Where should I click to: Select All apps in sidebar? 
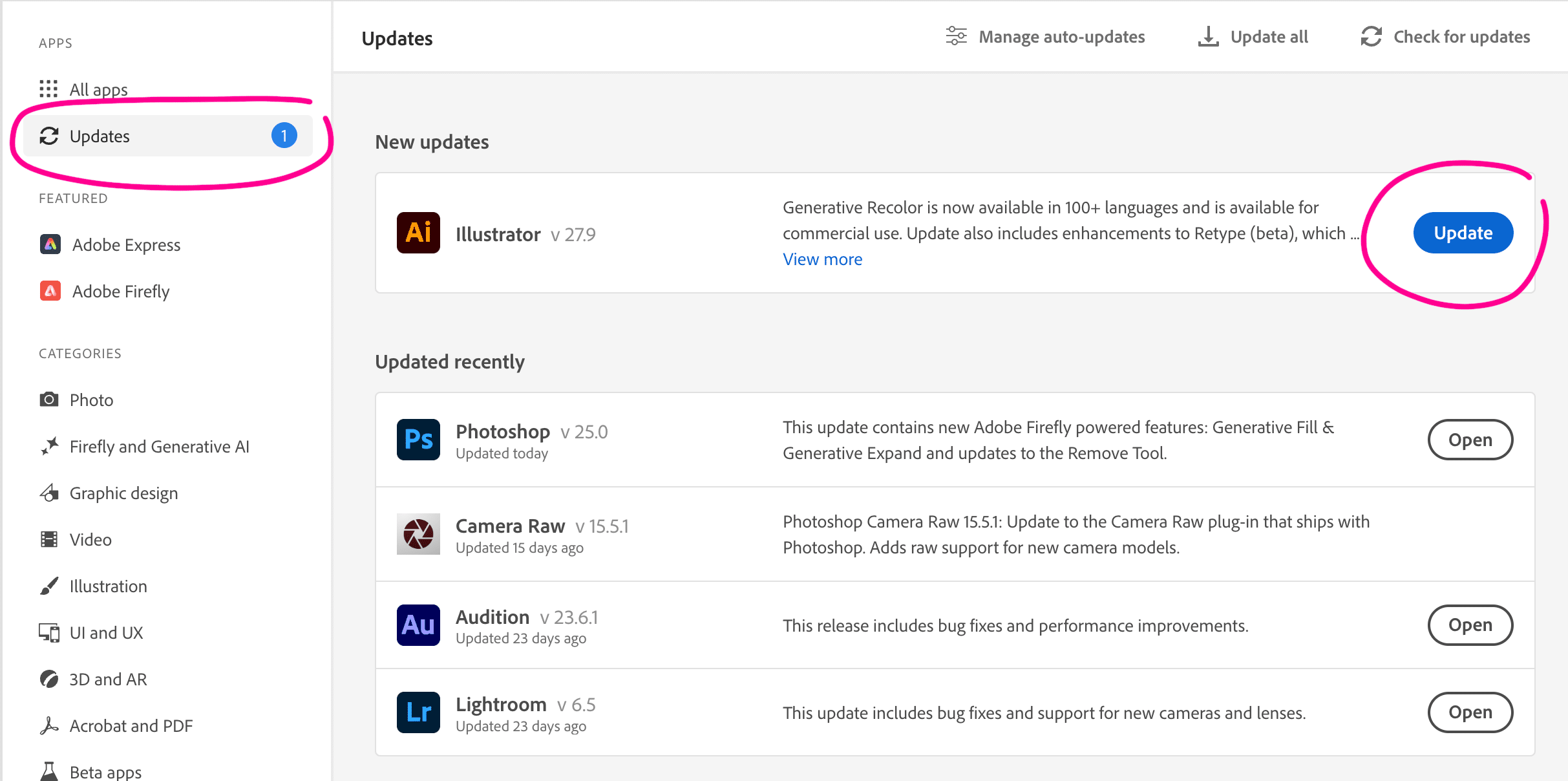pos(98,89)
